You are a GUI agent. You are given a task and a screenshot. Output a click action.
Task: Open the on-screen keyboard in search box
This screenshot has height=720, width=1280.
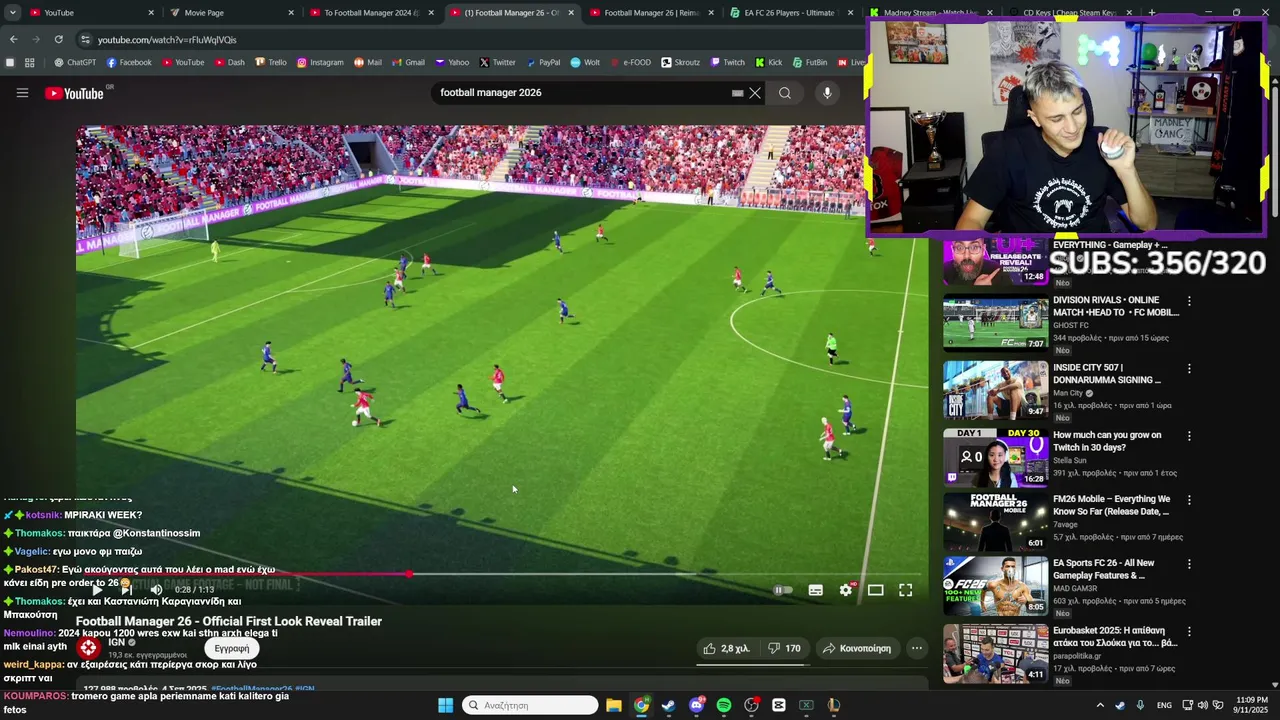tap(737, 93)
